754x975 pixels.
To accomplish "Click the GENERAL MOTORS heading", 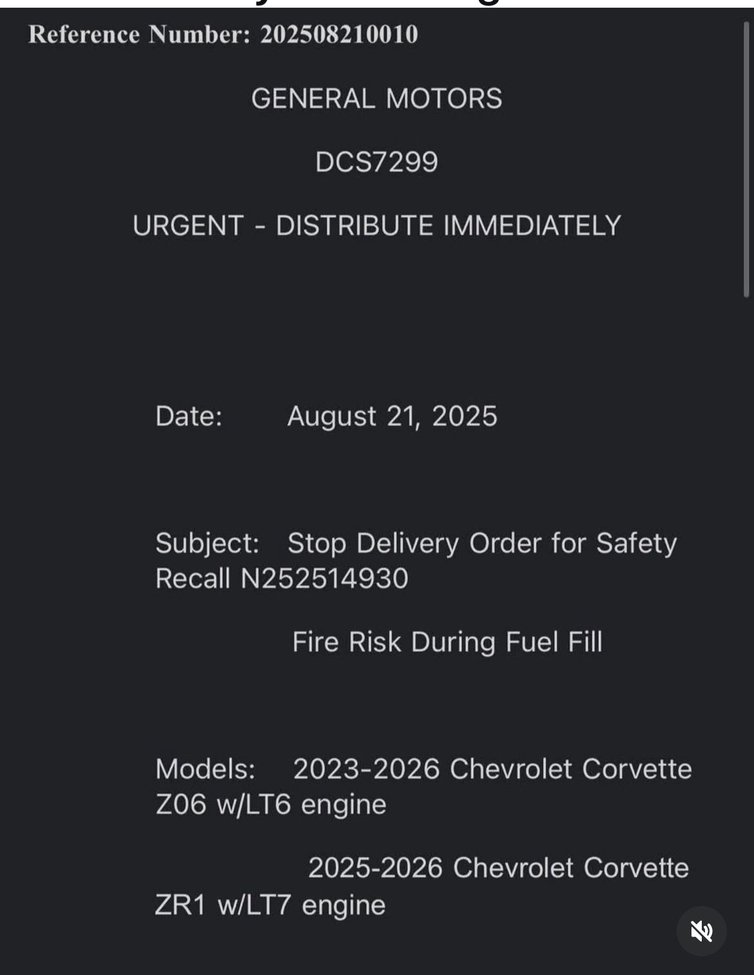I will (377, 99).
